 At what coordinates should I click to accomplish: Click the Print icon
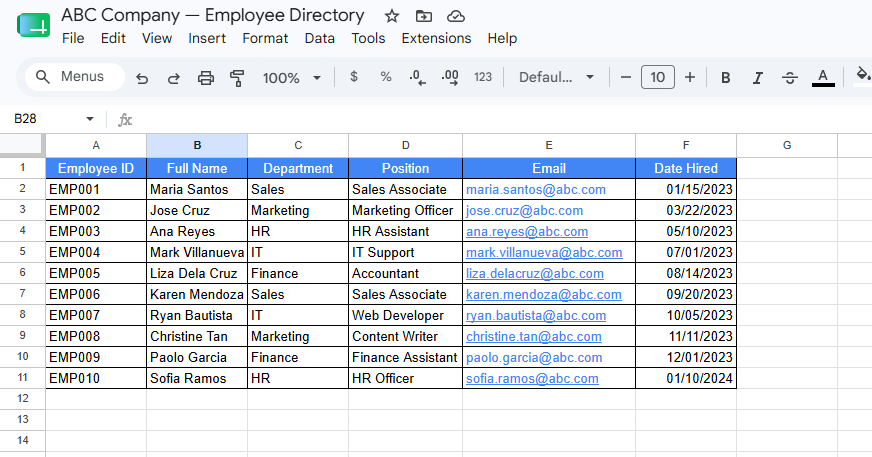pos(206,78)
